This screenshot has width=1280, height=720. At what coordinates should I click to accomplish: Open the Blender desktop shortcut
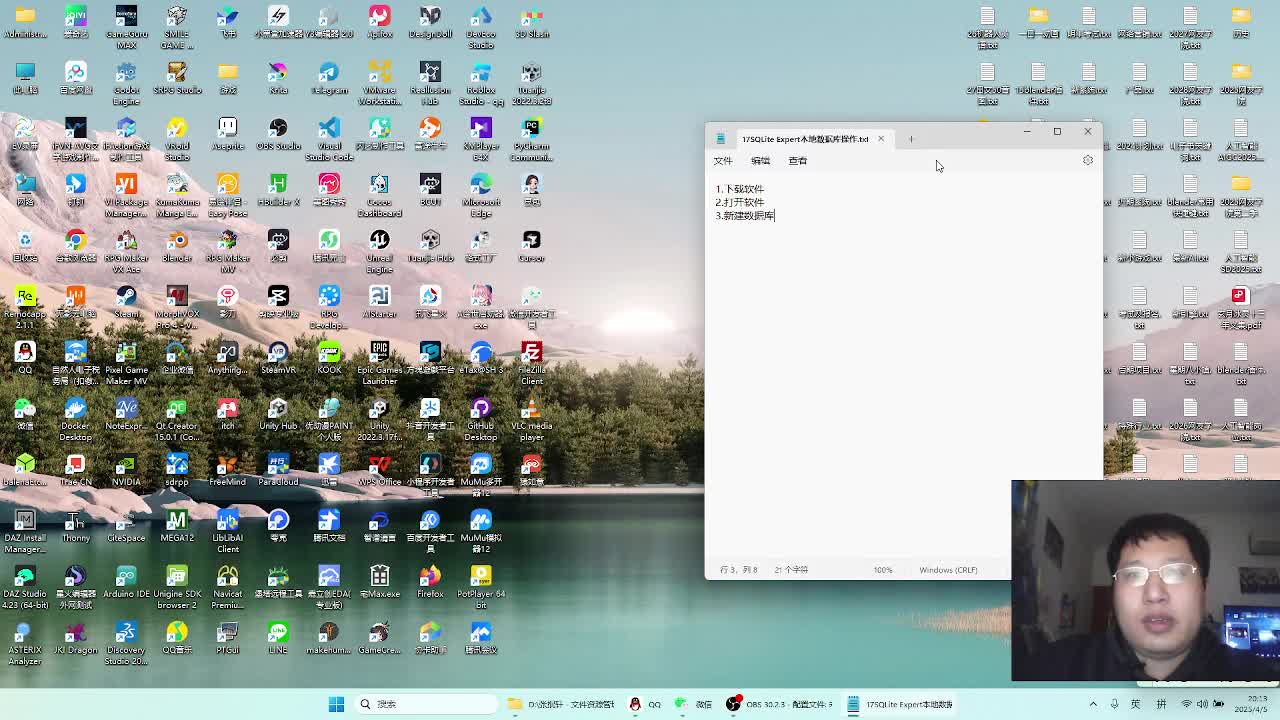(x=177, y=243)
